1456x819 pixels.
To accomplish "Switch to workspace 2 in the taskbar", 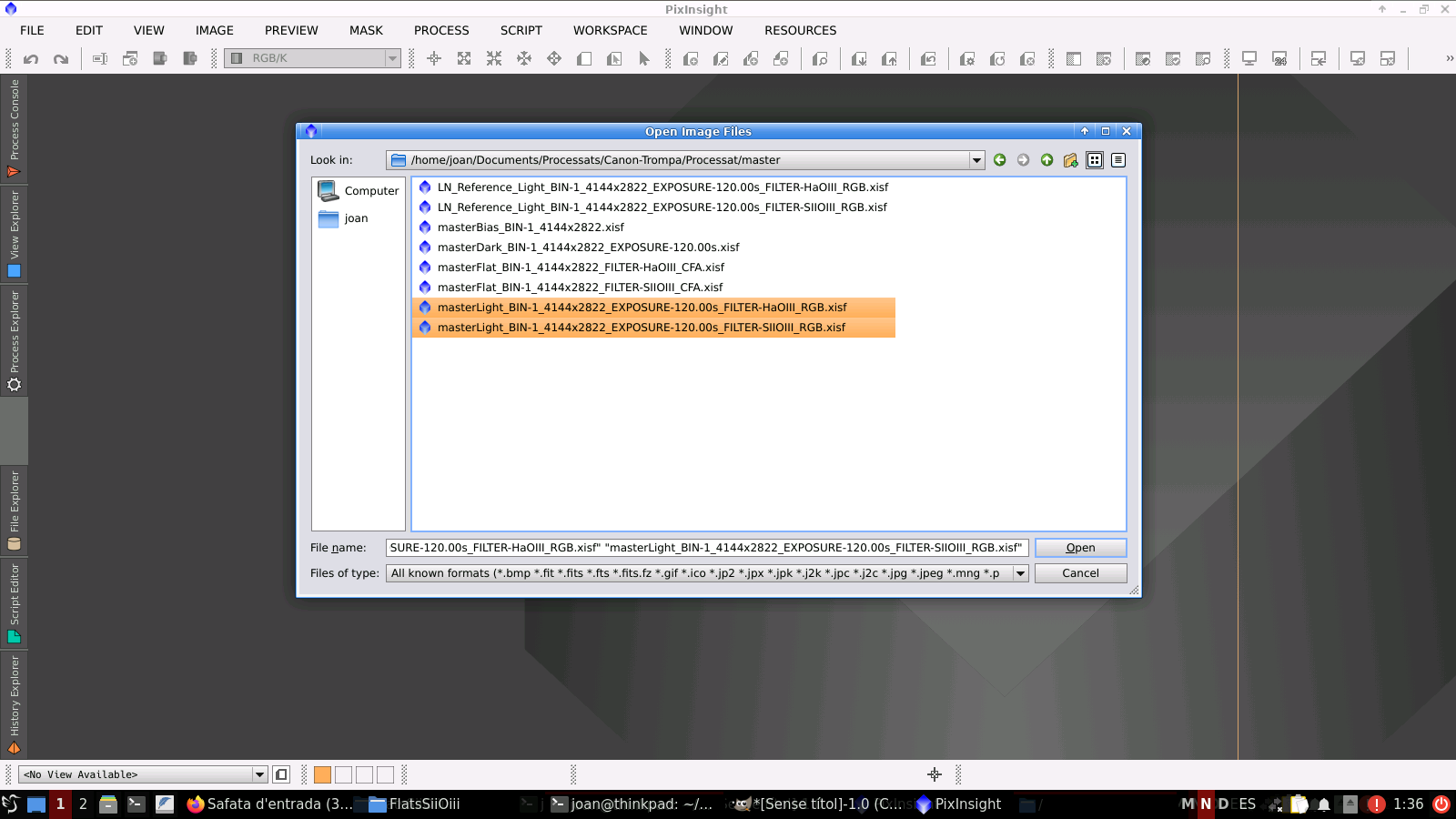I will tap(83, 804).
